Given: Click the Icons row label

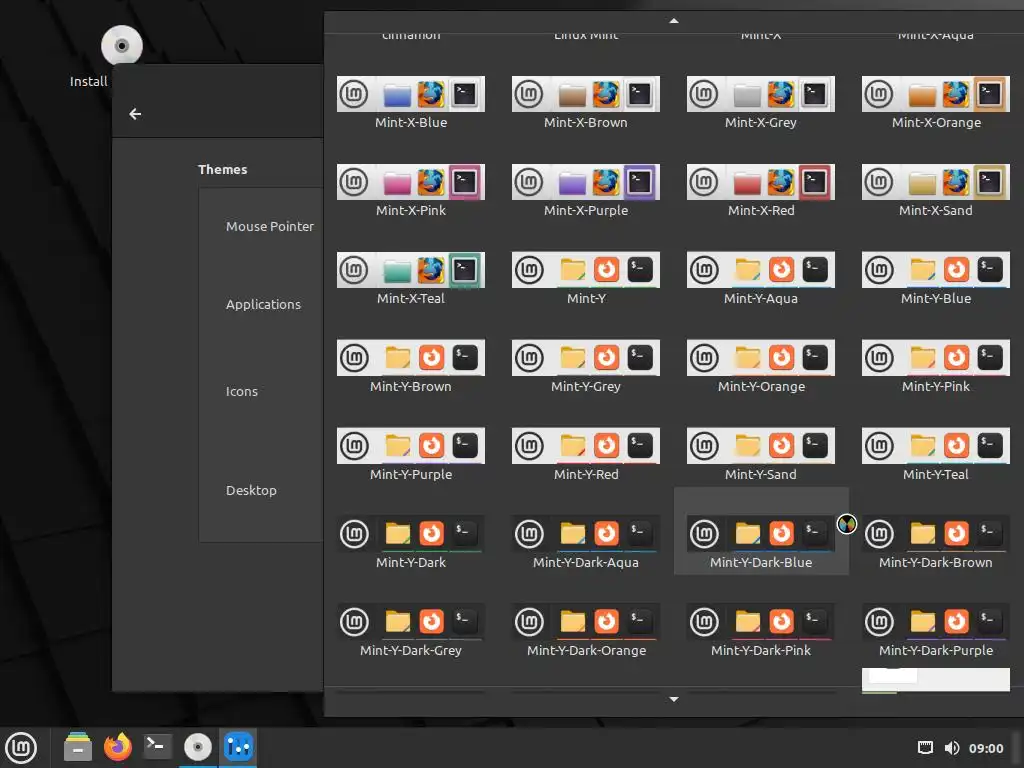Looking at the screenshot, I should click(x=242, y=392).
